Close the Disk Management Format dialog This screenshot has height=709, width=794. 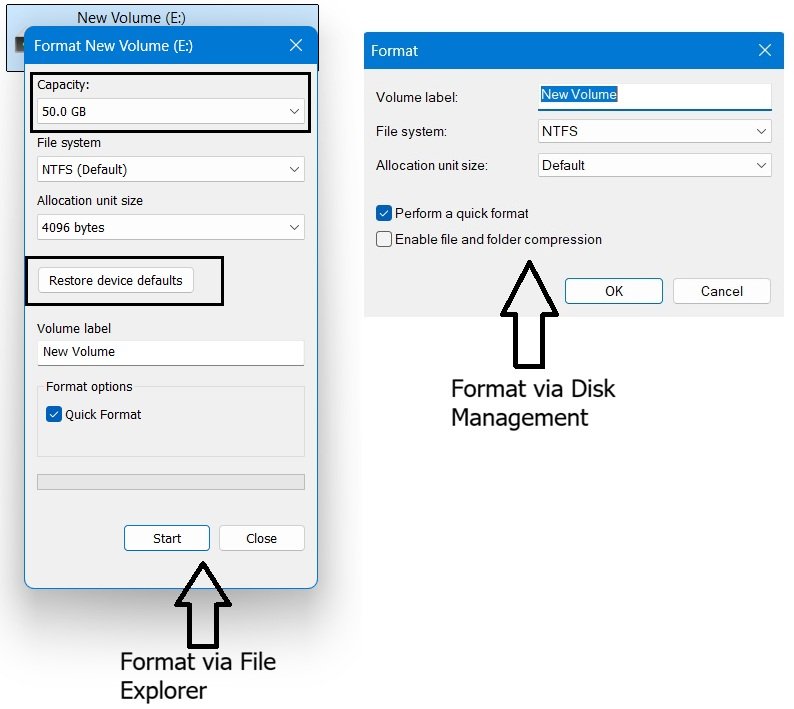[x=765, y=50]
